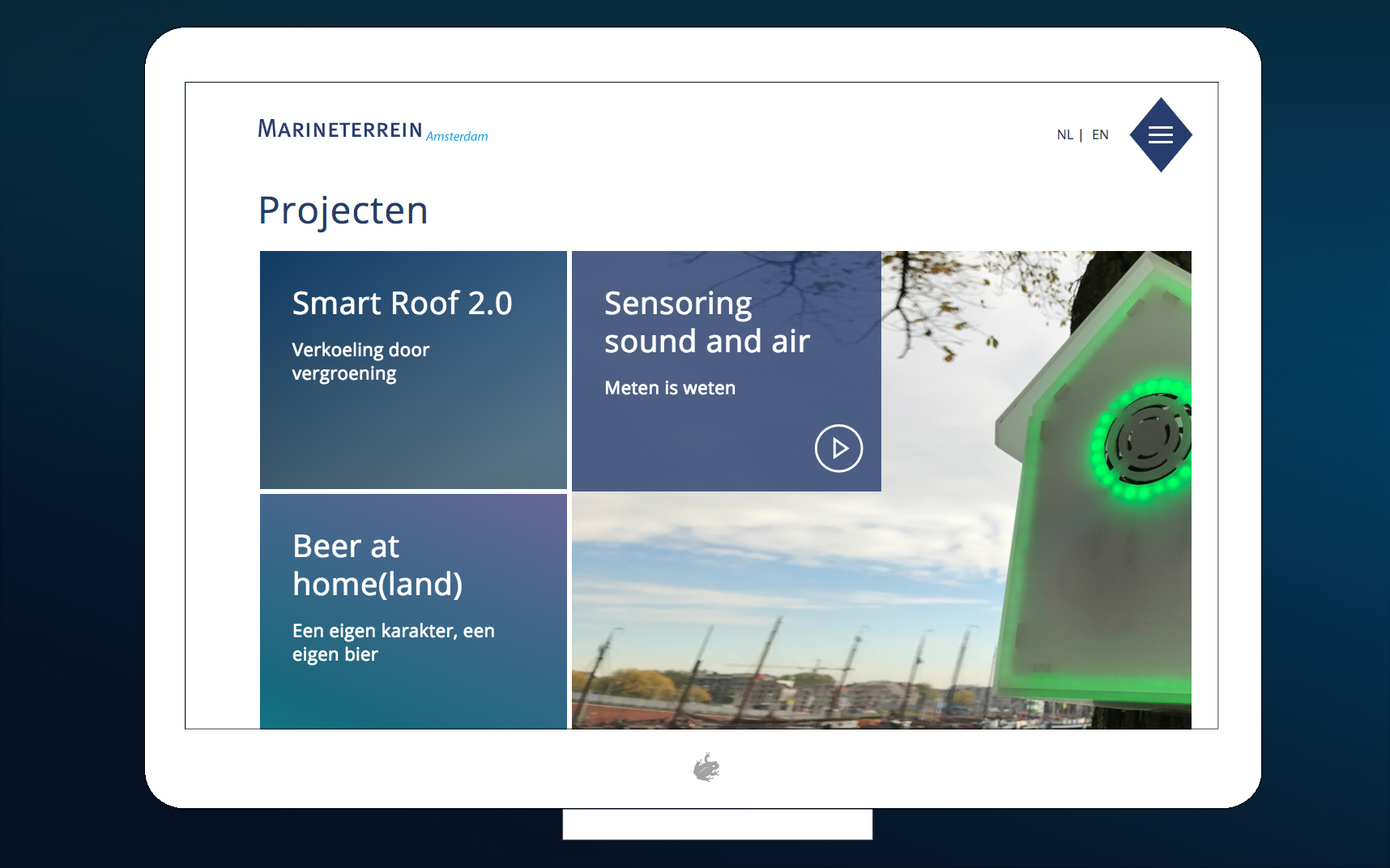
Task: Click the Marineterrein Amsterdam logo
Action: coord(373,130)
